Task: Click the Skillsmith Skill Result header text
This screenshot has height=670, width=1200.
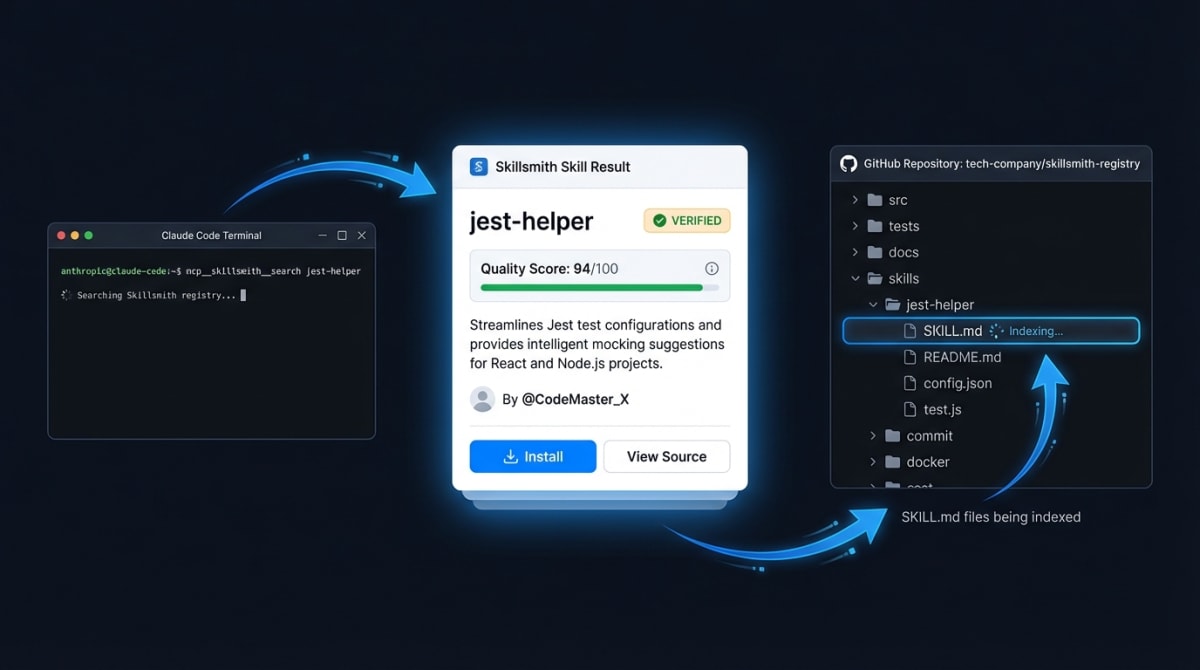Action: point(563,167)
